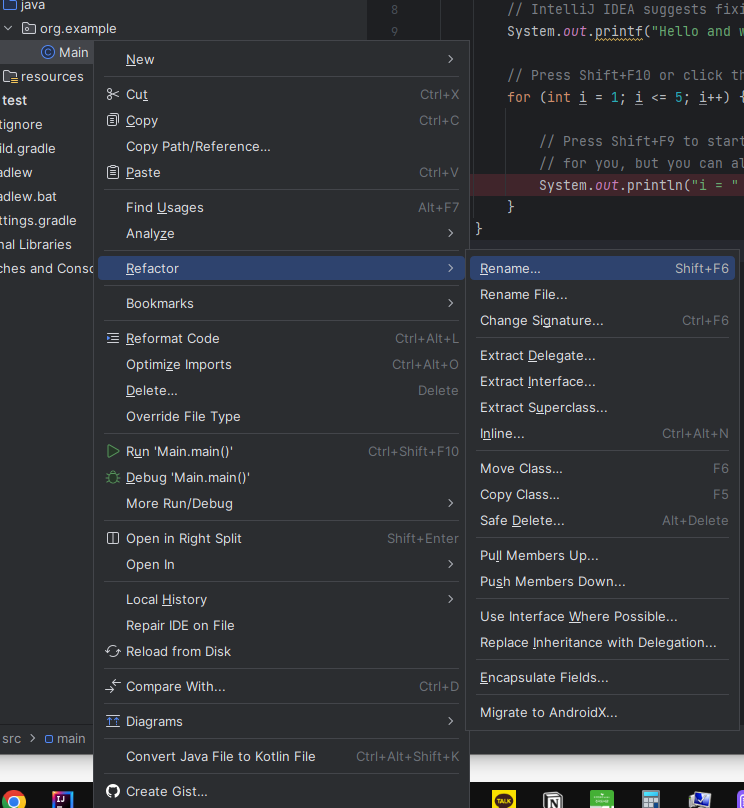Screen dimensions: 744x808
Task: Open IntelliJ IDEA from the taskbar
Action: 62,800
